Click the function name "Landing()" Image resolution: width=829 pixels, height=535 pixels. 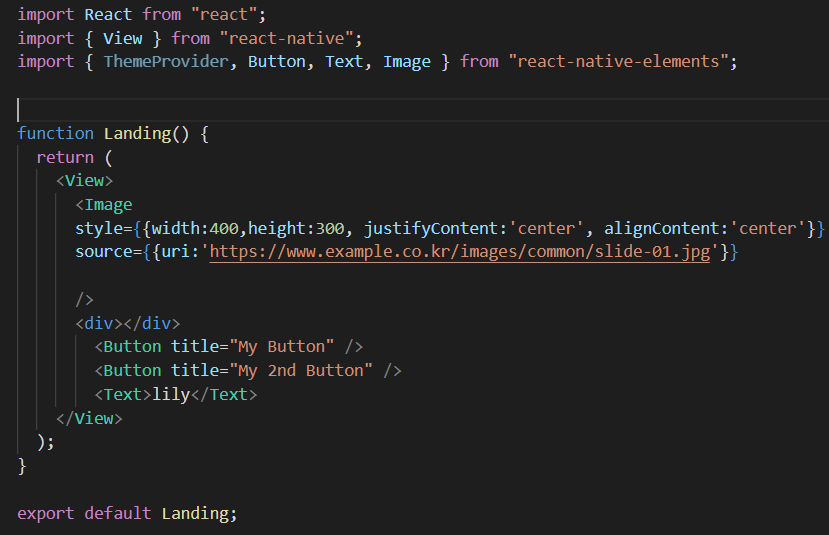(x=146, y=134)
